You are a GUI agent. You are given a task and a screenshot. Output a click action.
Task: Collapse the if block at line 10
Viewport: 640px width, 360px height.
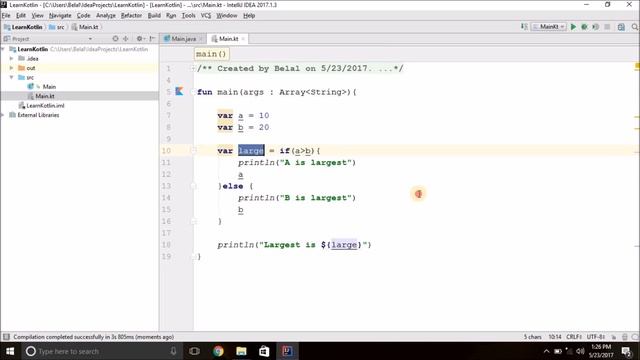click(194, 151)
